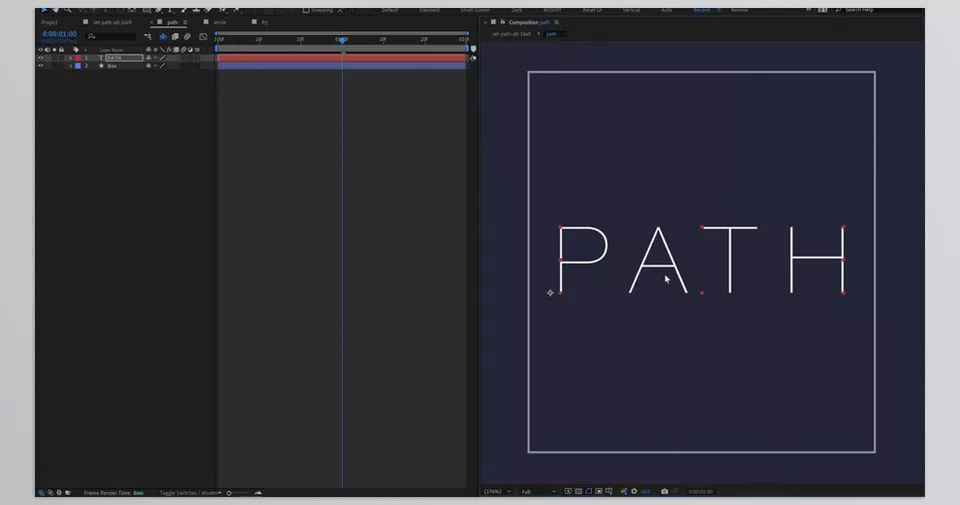Toggle Box layer quality switch

pyautogui.click(x=162, y=65)
